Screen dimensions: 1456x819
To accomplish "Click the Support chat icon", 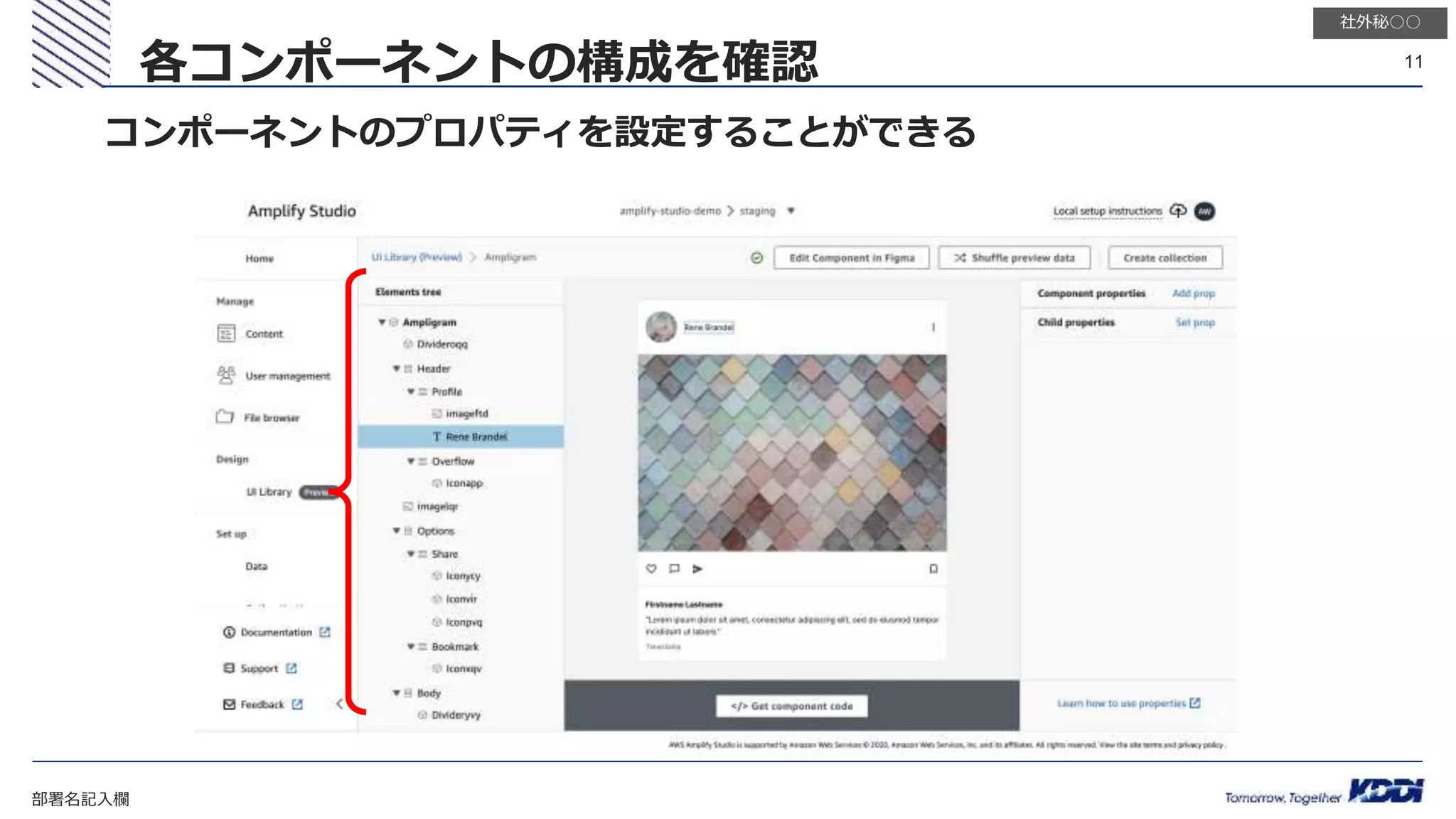I will click(229, 668).
